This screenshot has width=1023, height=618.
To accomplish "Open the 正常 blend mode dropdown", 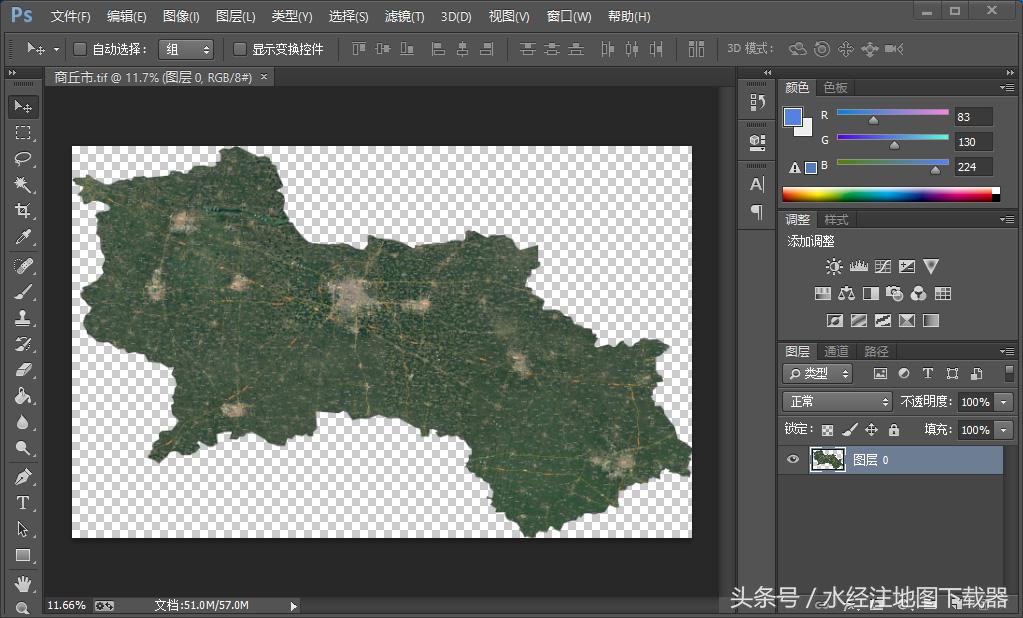I will (837, 402).
